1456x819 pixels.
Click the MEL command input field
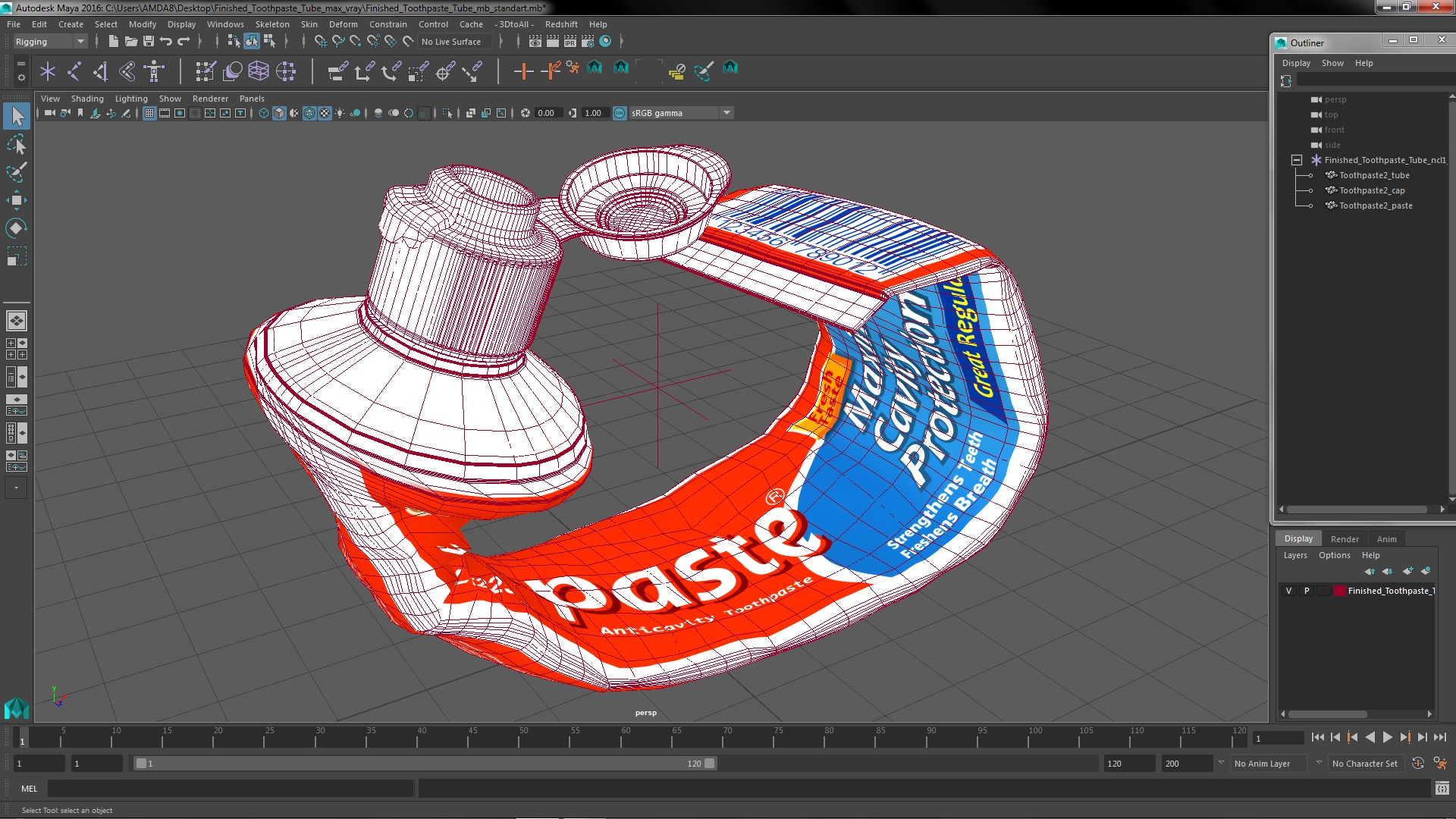(231, 789)
